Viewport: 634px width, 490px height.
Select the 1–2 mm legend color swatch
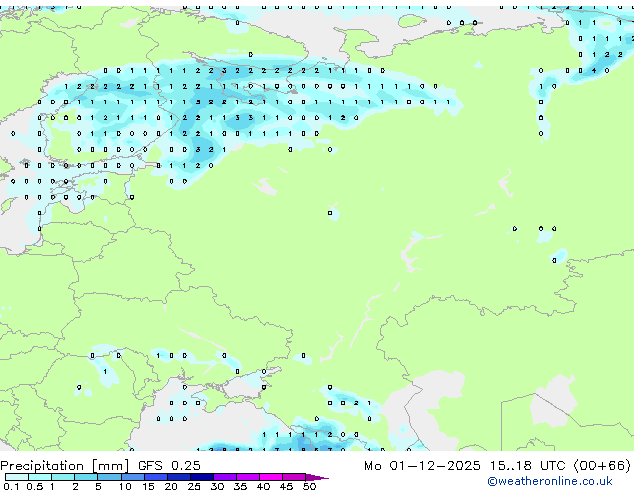63,477
